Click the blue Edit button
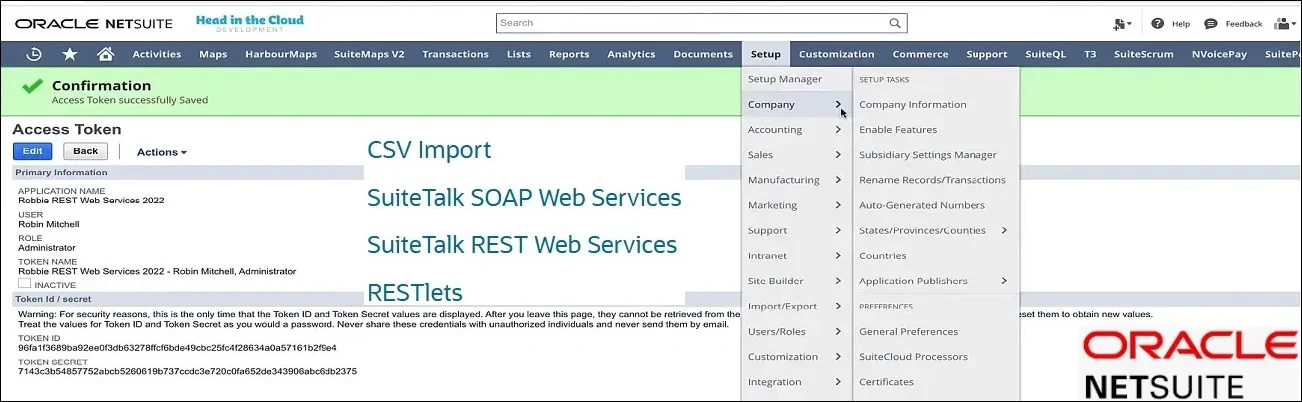Viewport: 1302px width, 402px height. pyautogui.click(x=32, y=151)
